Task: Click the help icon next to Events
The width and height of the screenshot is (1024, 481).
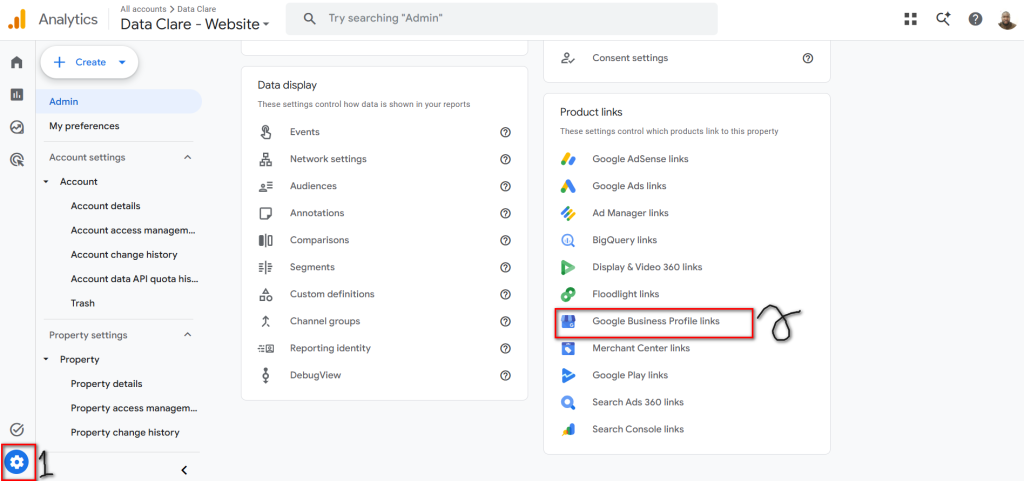Action: pos(505,132)
